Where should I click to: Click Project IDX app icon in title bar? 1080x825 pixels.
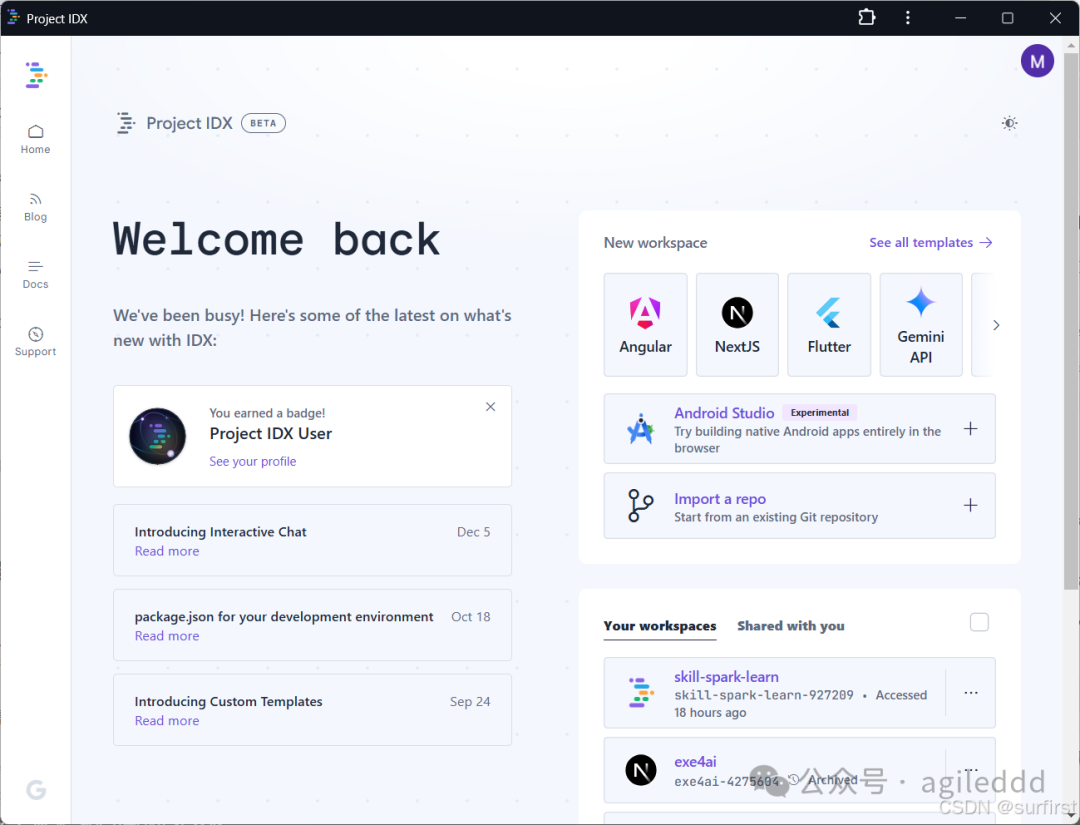coord(13,17)
